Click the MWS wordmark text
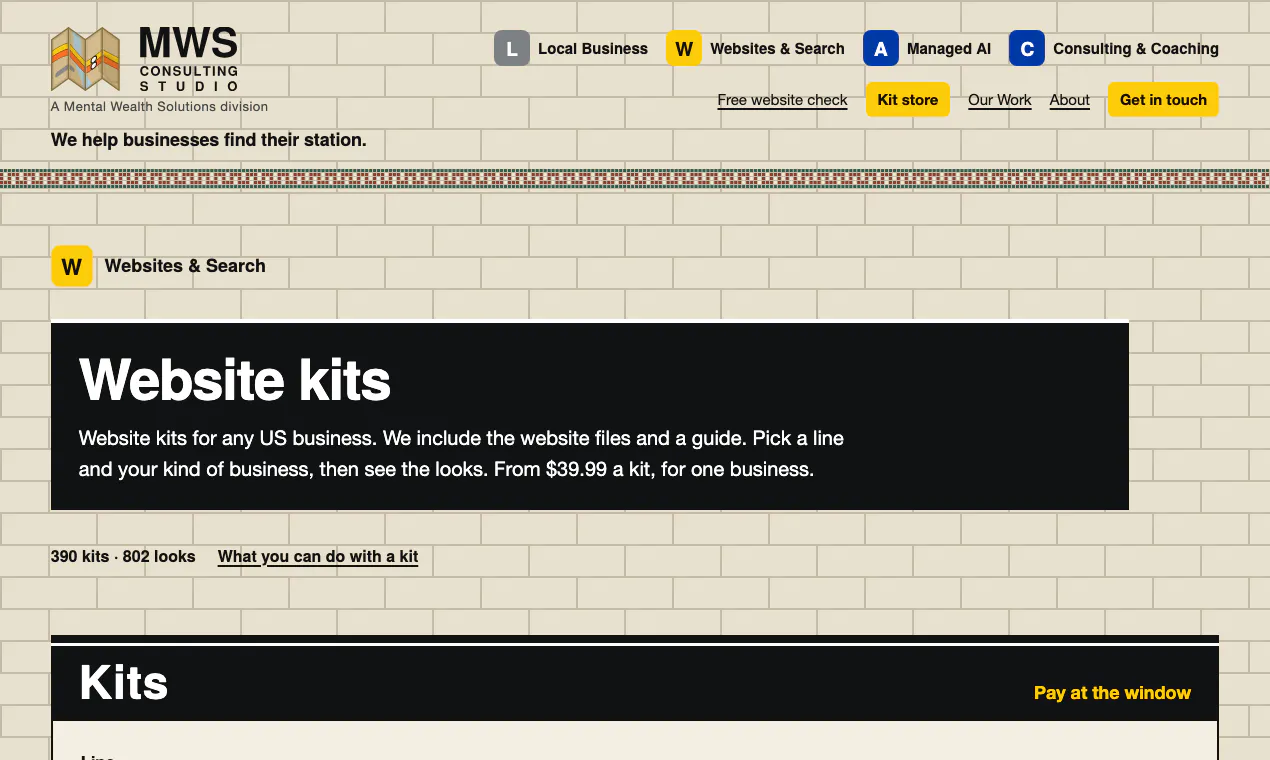 [x=188, y=44]
